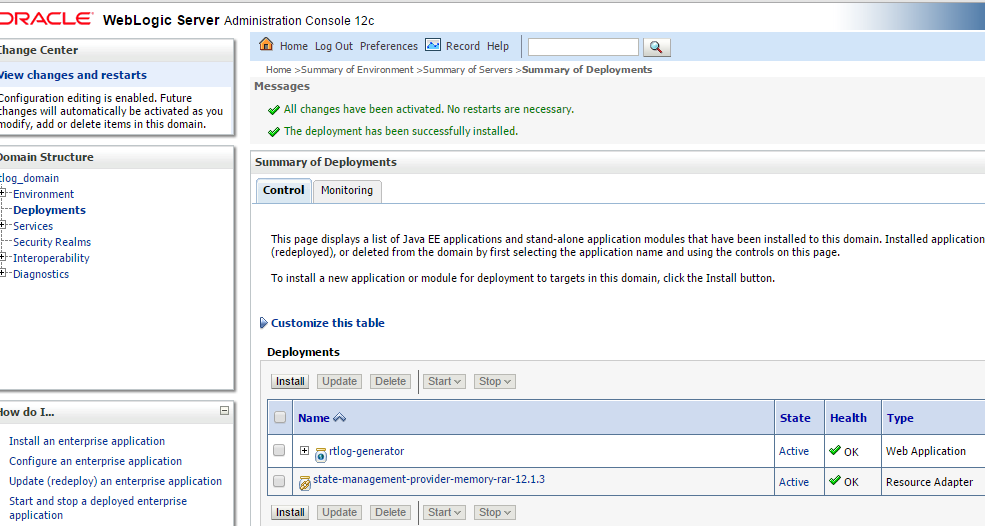Click Log Out in the toolbar

334,46
